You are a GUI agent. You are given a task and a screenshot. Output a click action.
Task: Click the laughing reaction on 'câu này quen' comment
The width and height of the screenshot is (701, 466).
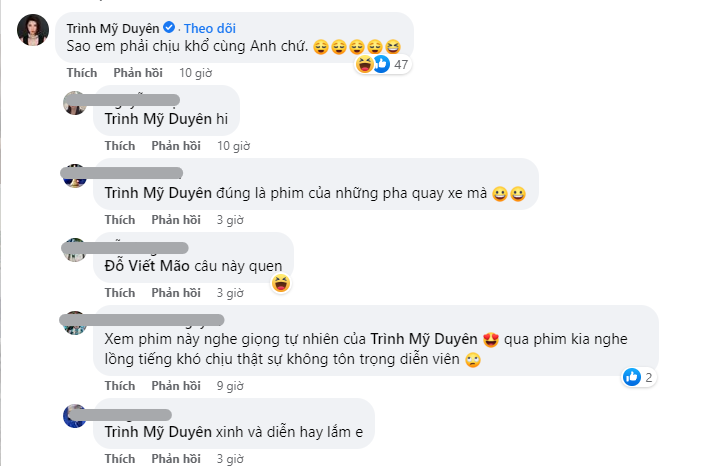pyautogui.click(x=281, y=284)
